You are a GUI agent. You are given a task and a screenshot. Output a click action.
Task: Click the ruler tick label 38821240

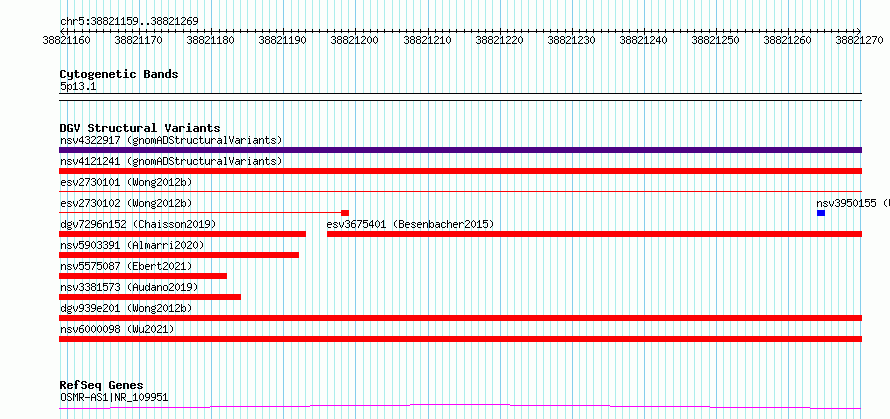pyautogui.click(x=644, y=40)
